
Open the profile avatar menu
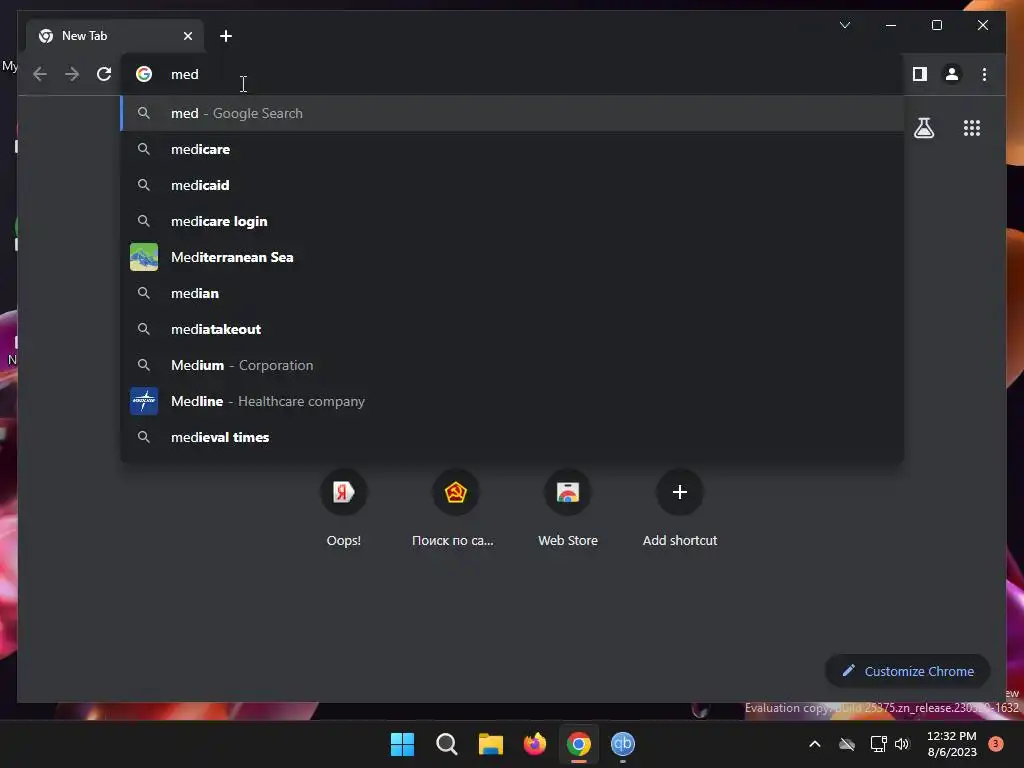click(x=952, y=74)
